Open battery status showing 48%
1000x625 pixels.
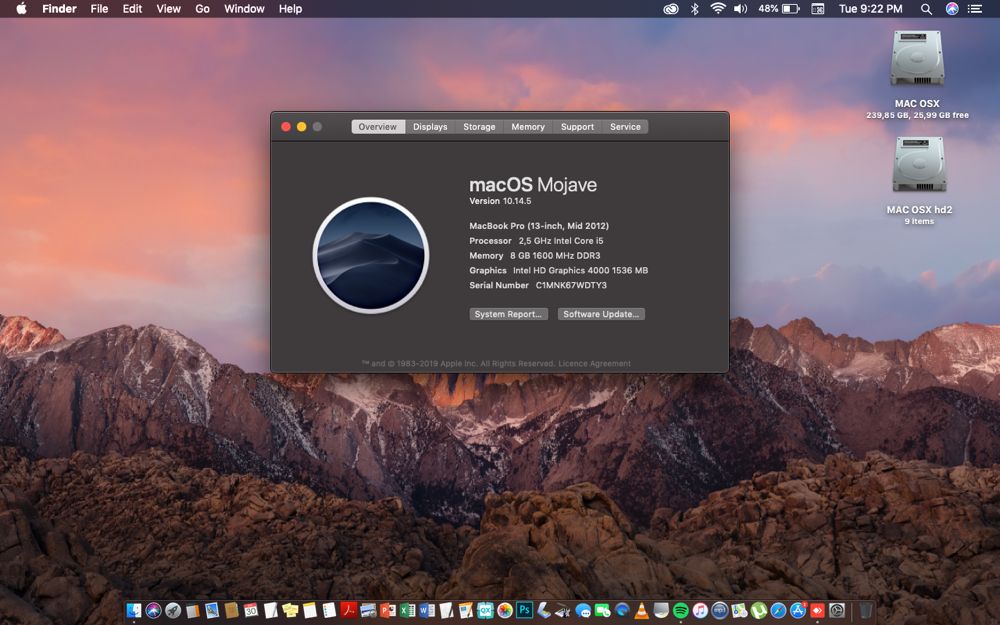point(778,9)
